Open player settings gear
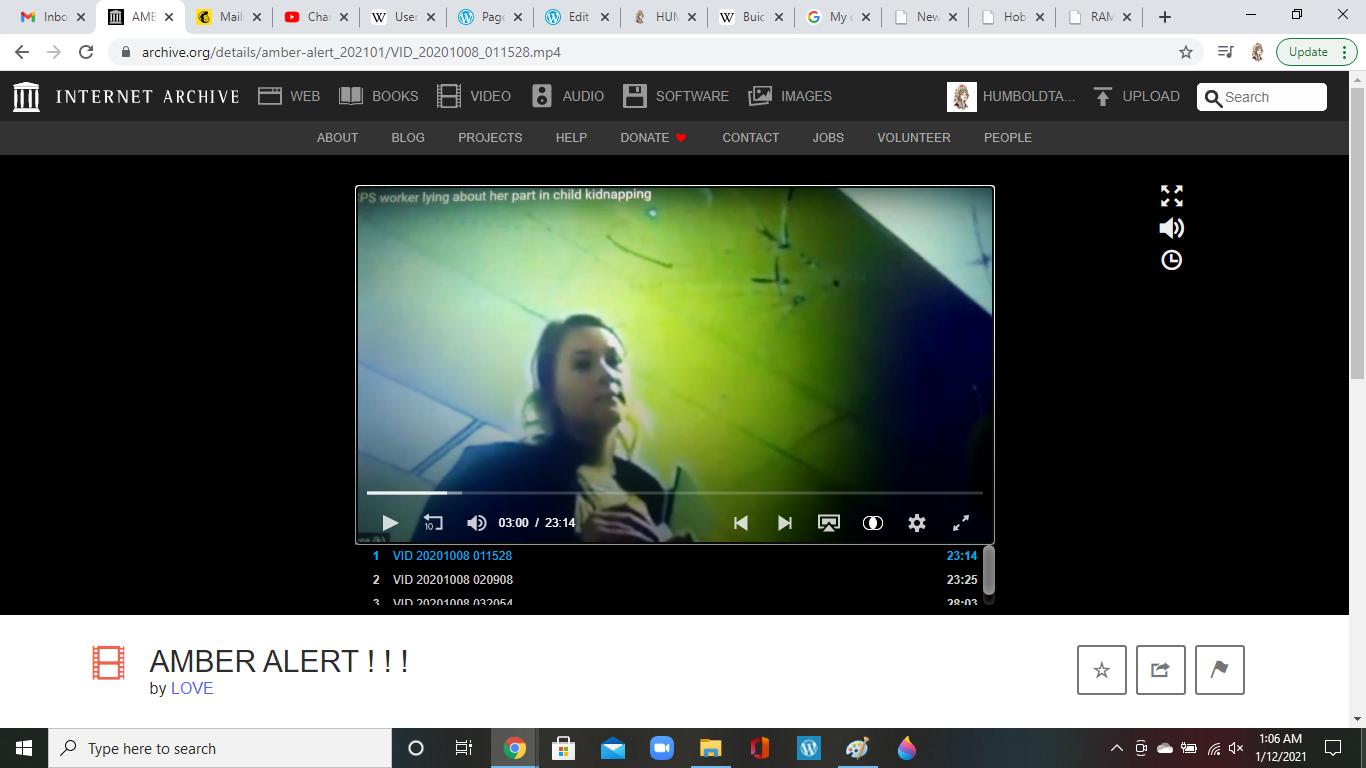 tap(917, 523)
